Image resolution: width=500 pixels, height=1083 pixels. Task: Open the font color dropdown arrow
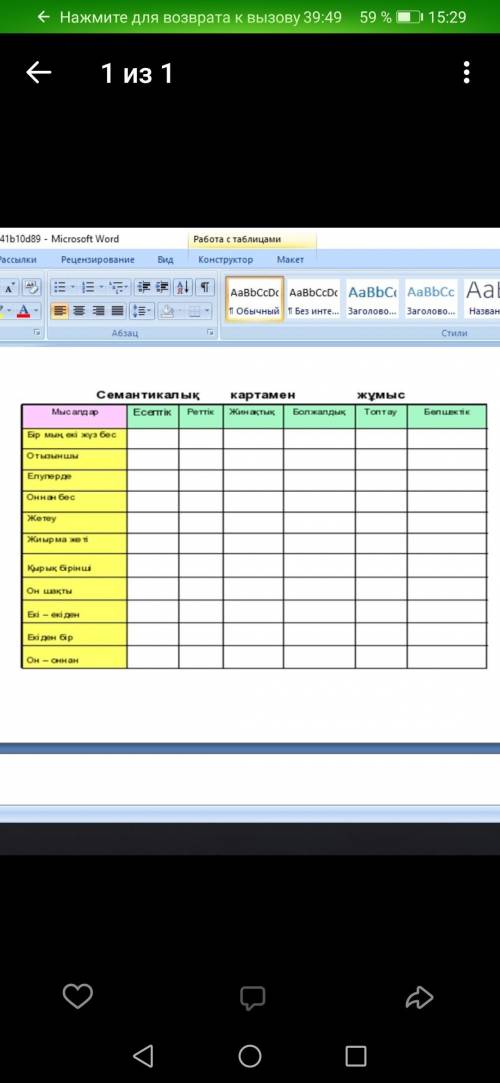click(x=36, y=312)
